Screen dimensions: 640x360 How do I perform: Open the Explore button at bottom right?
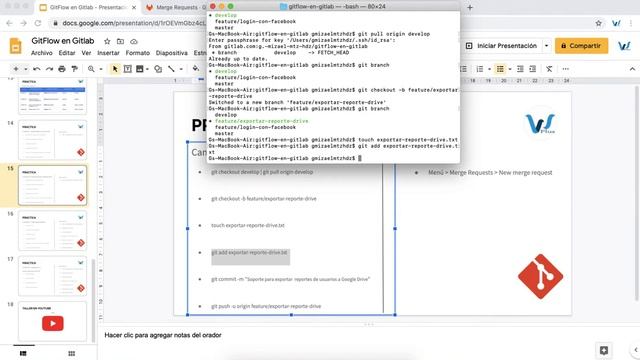tap(604, 350)
